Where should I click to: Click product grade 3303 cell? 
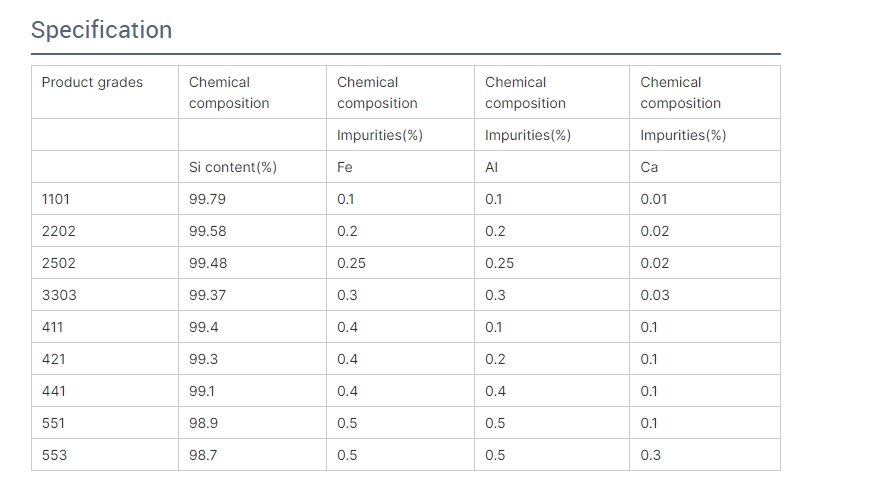click(x=58, y=295)
